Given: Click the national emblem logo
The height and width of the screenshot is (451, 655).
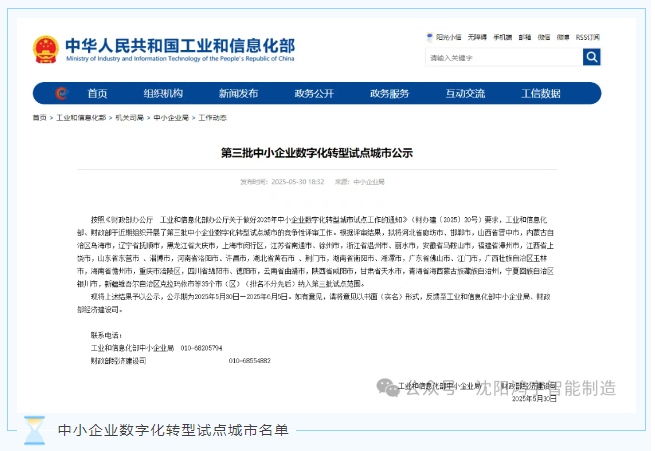Looking at the screenshot, I should (46, 50).
